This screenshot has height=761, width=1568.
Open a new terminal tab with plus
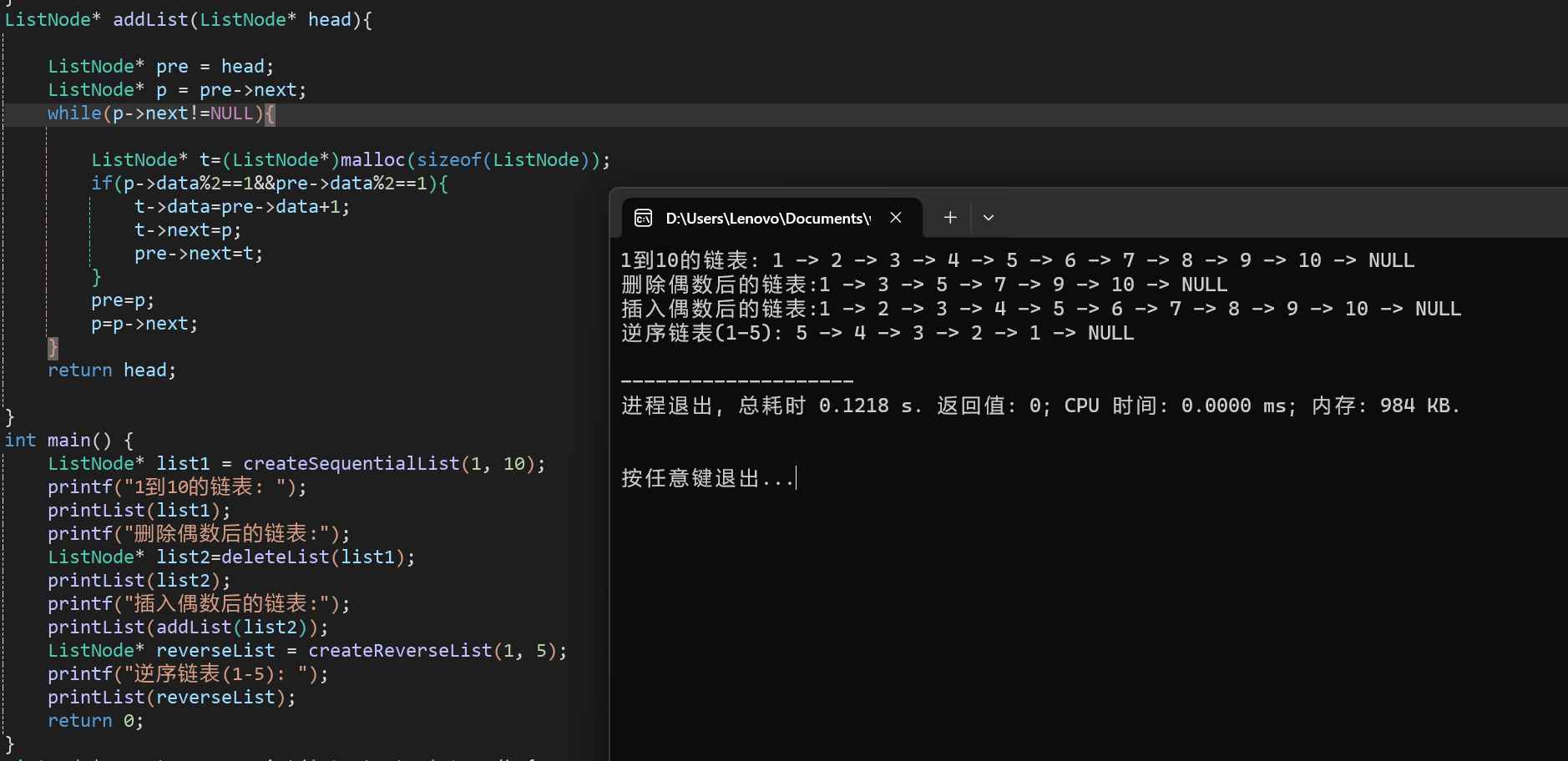tap(950, 218)
